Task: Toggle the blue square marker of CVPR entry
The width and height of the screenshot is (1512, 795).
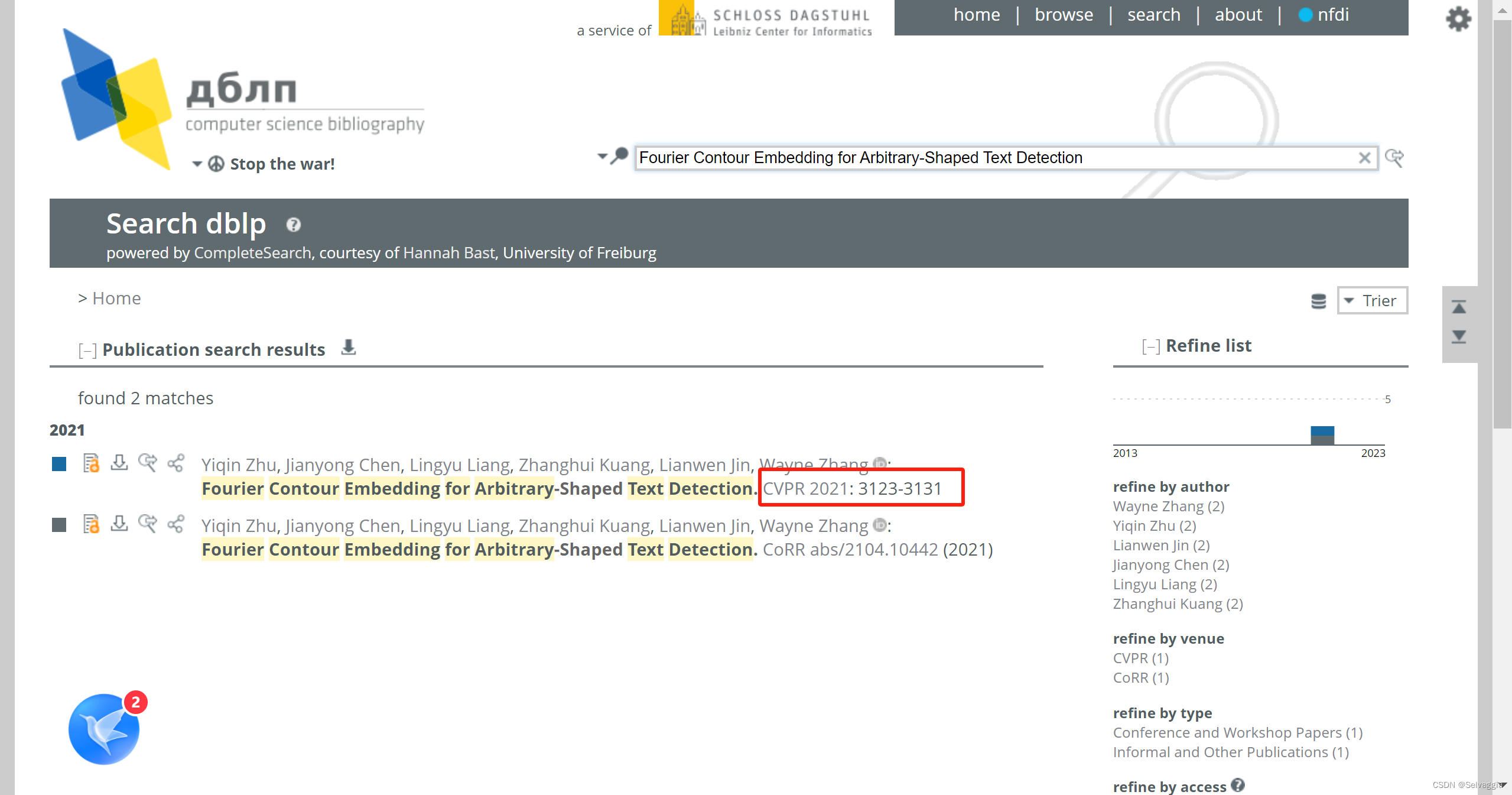Action: point(59,464)
